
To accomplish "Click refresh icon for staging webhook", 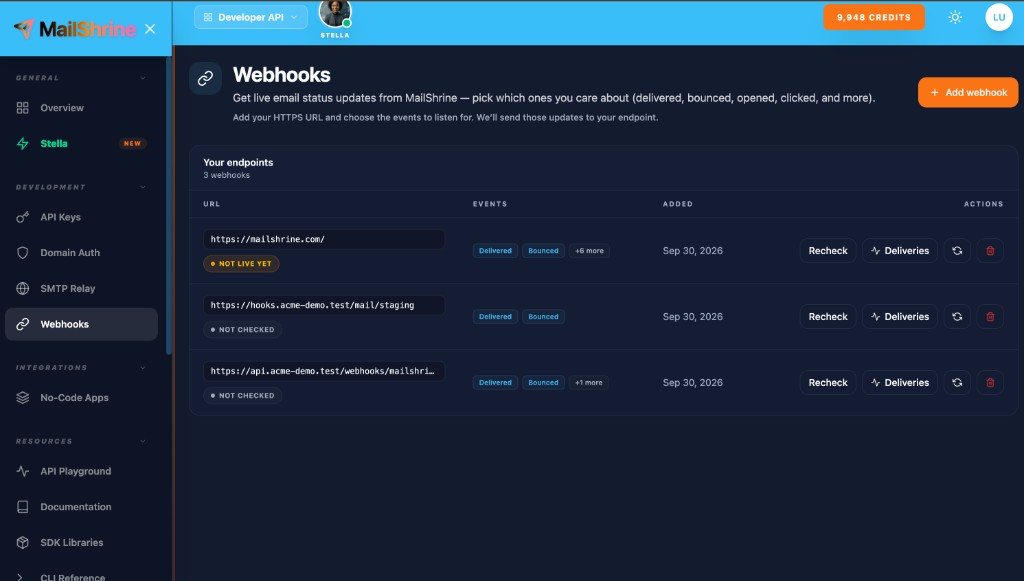I will (x=957, y=317).
